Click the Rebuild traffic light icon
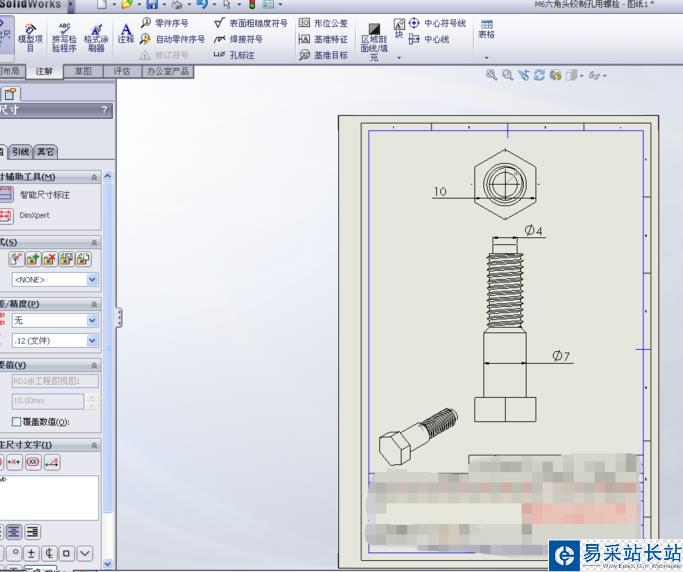The height and width of the screenshot is (572, 683). tap(252, 5)
